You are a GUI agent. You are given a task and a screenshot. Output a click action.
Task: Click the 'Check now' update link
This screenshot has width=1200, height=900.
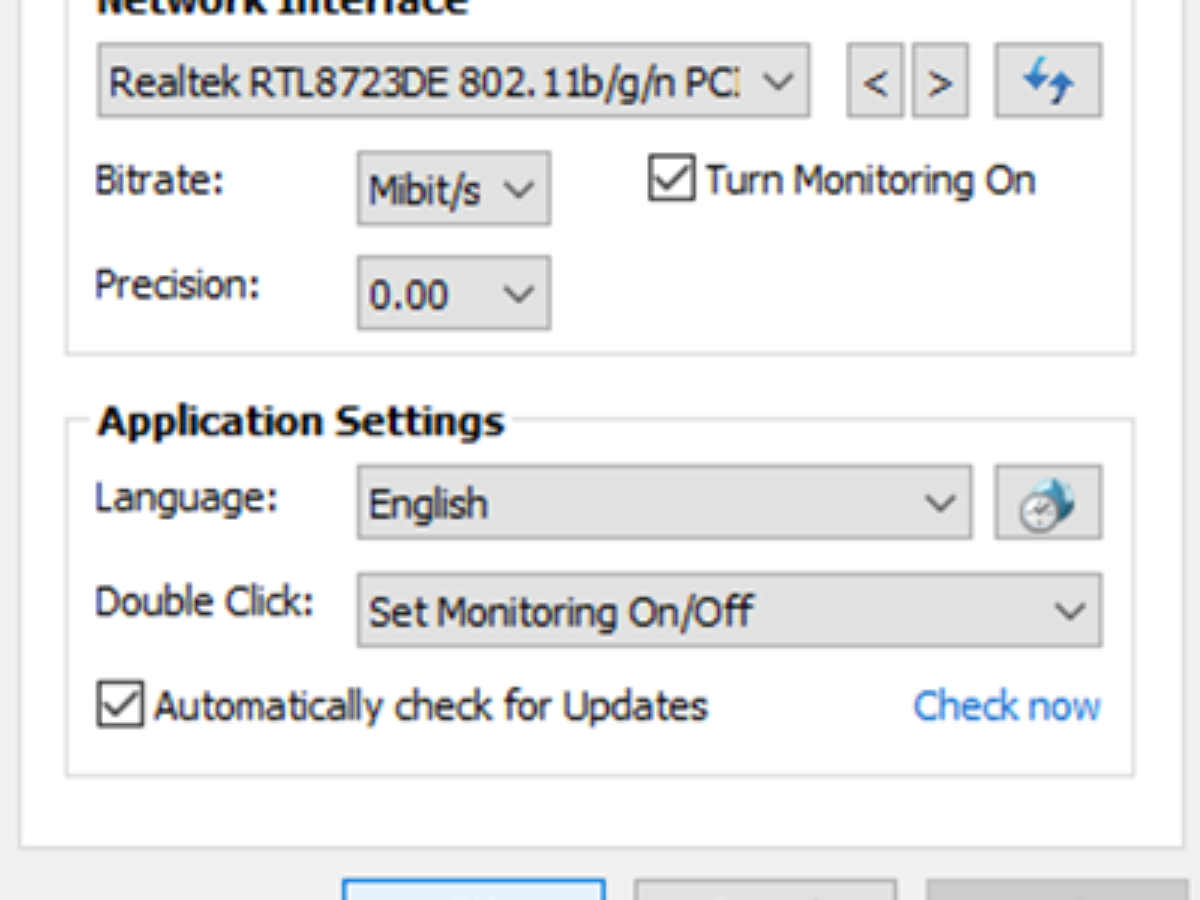coord(1006,706)
